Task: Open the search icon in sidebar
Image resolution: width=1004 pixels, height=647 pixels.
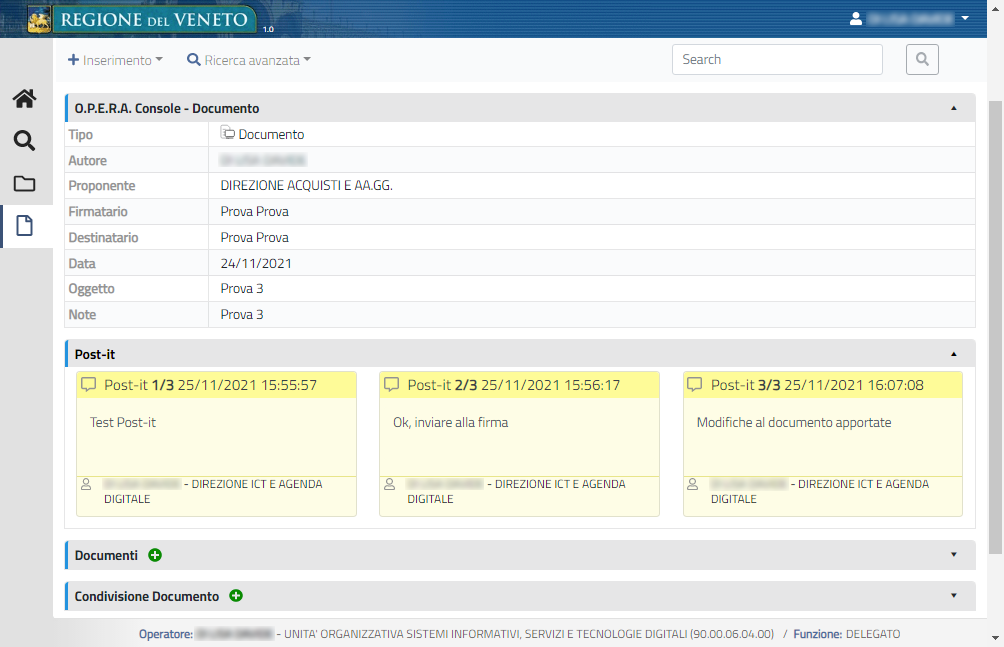Action: [24, 140]
